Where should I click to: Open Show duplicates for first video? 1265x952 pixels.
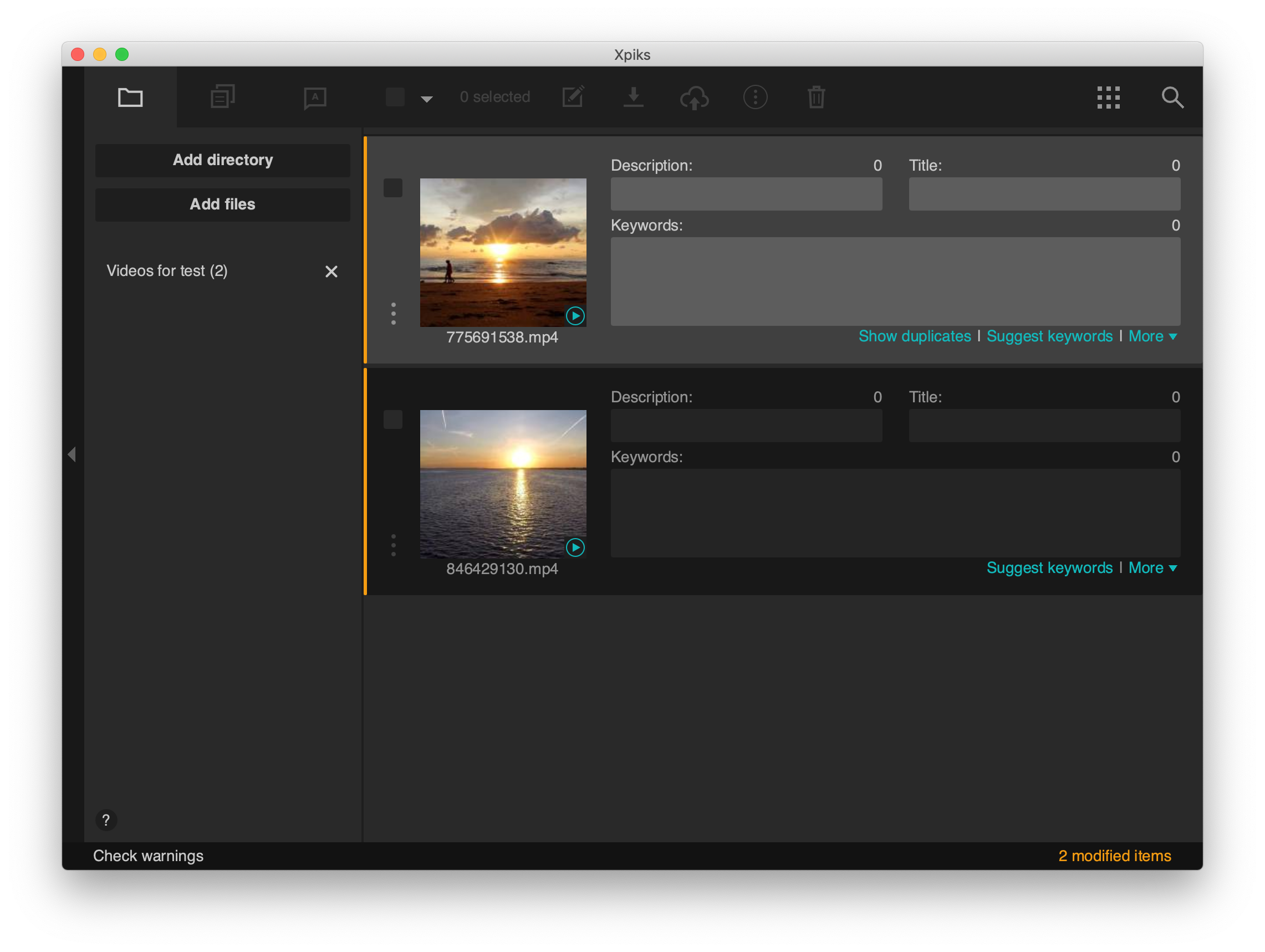coord(914,336)
